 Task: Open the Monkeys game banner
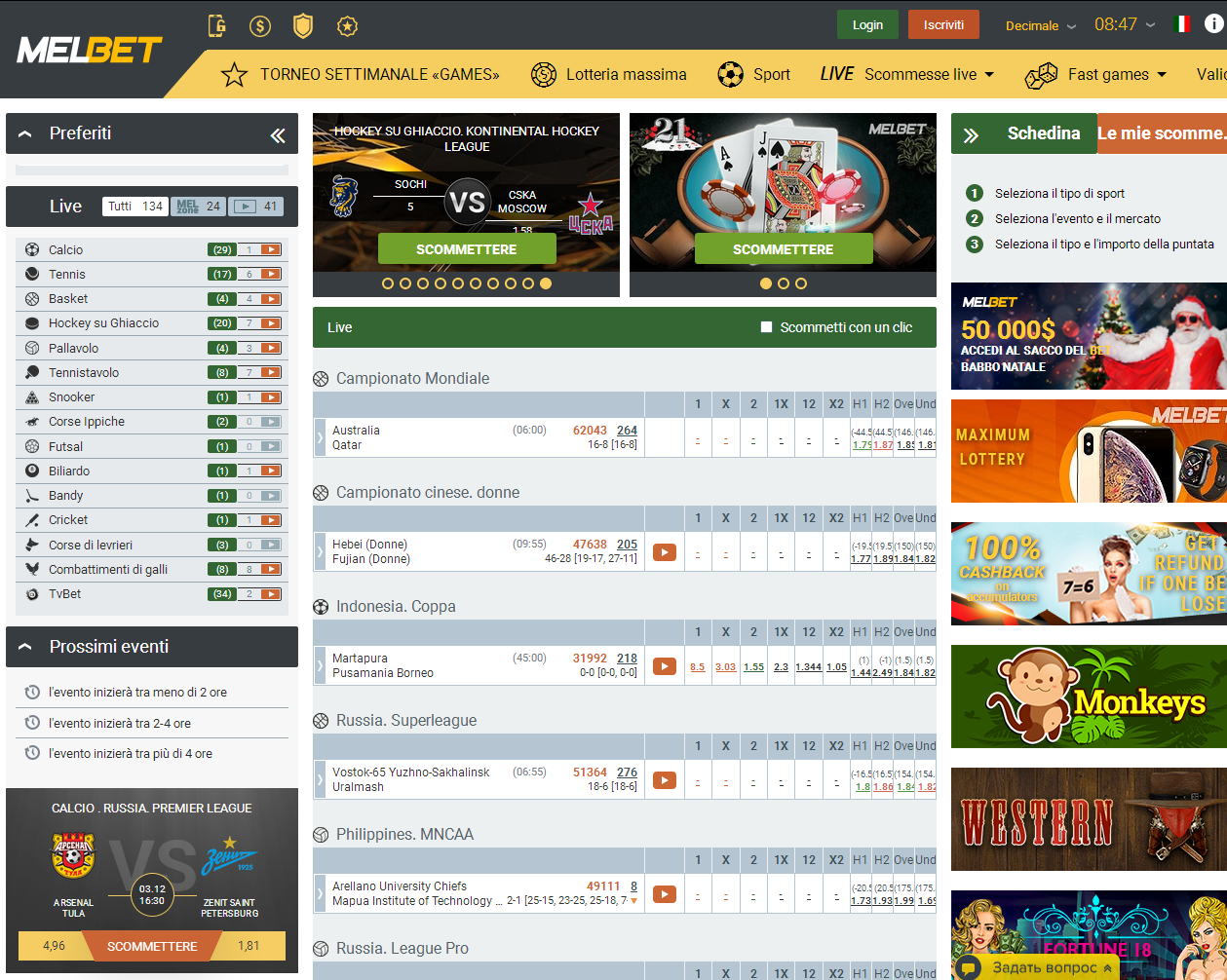[x=1089, y=697]
